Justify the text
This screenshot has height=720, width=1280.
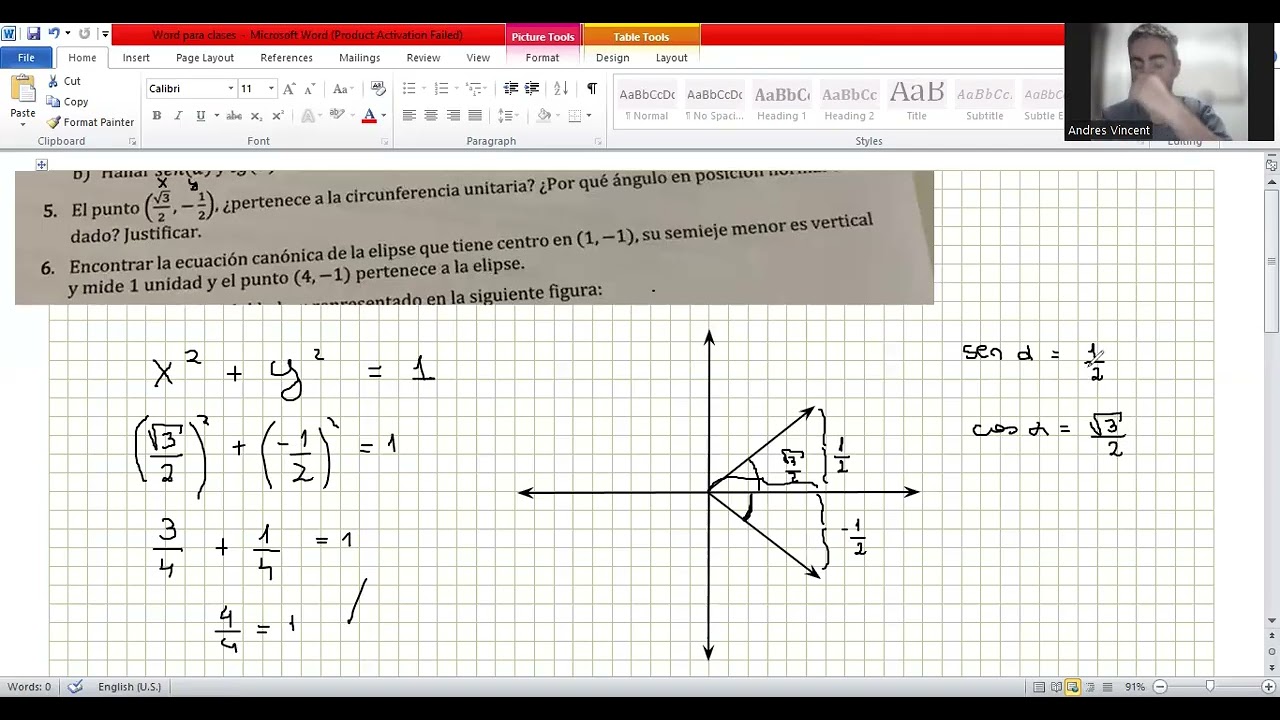[x=475, y=116]
